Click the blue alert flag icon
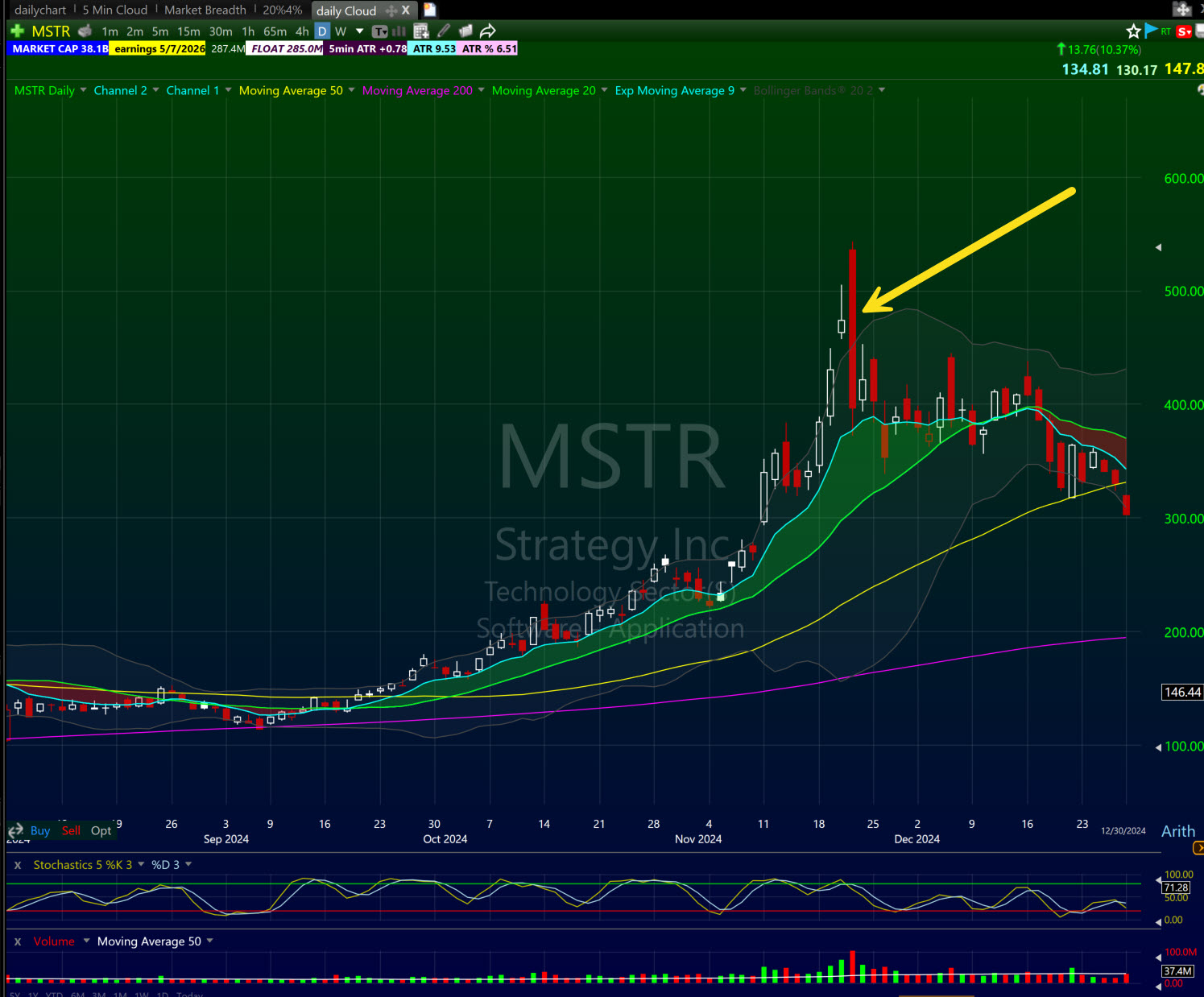Viewport: 1204px width, 997px height. (1150, 30)
